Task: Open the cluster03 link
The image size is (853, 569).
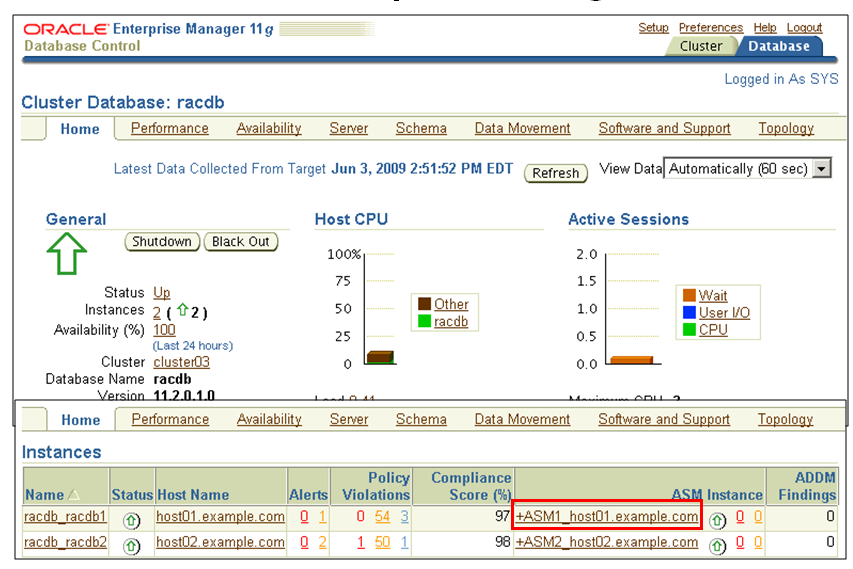Action: click(181, 362)
